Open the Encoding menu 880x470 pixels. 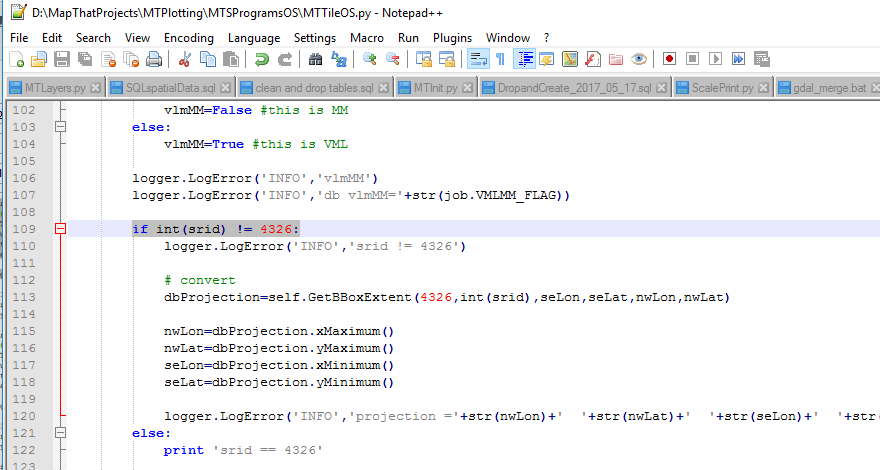tap(189, 38)
